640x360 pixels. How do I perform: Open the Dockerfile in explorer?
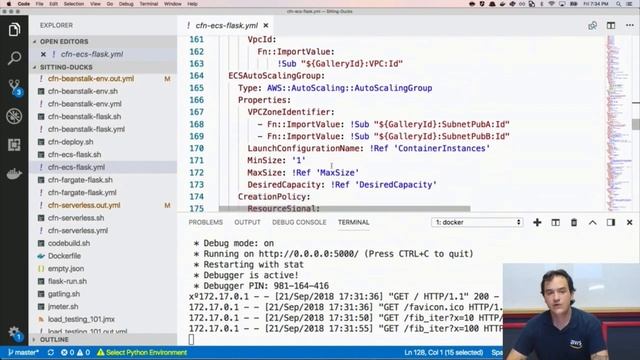(x=64, y=256)
